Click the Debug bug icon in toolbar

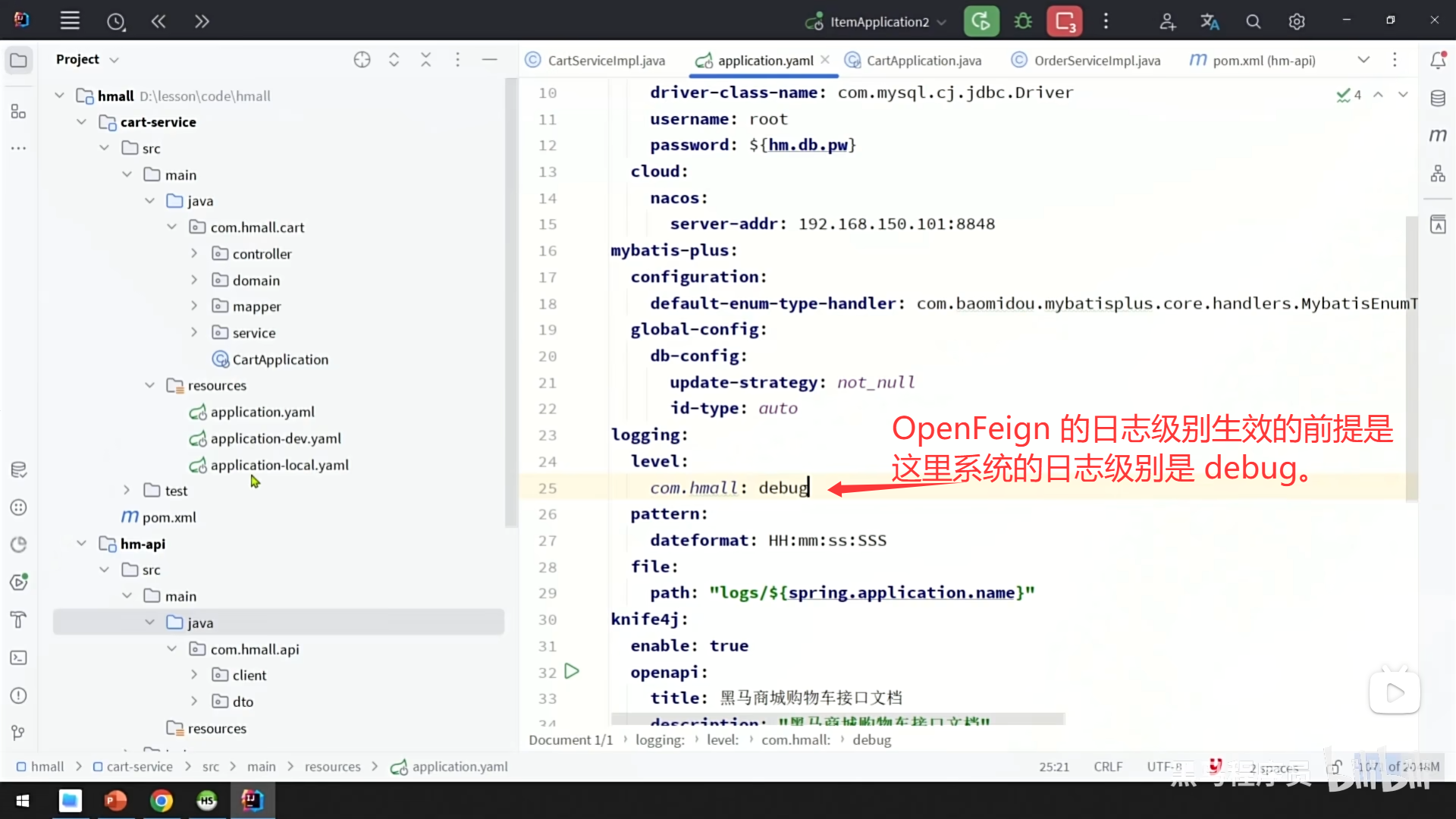coord(1023,21)
